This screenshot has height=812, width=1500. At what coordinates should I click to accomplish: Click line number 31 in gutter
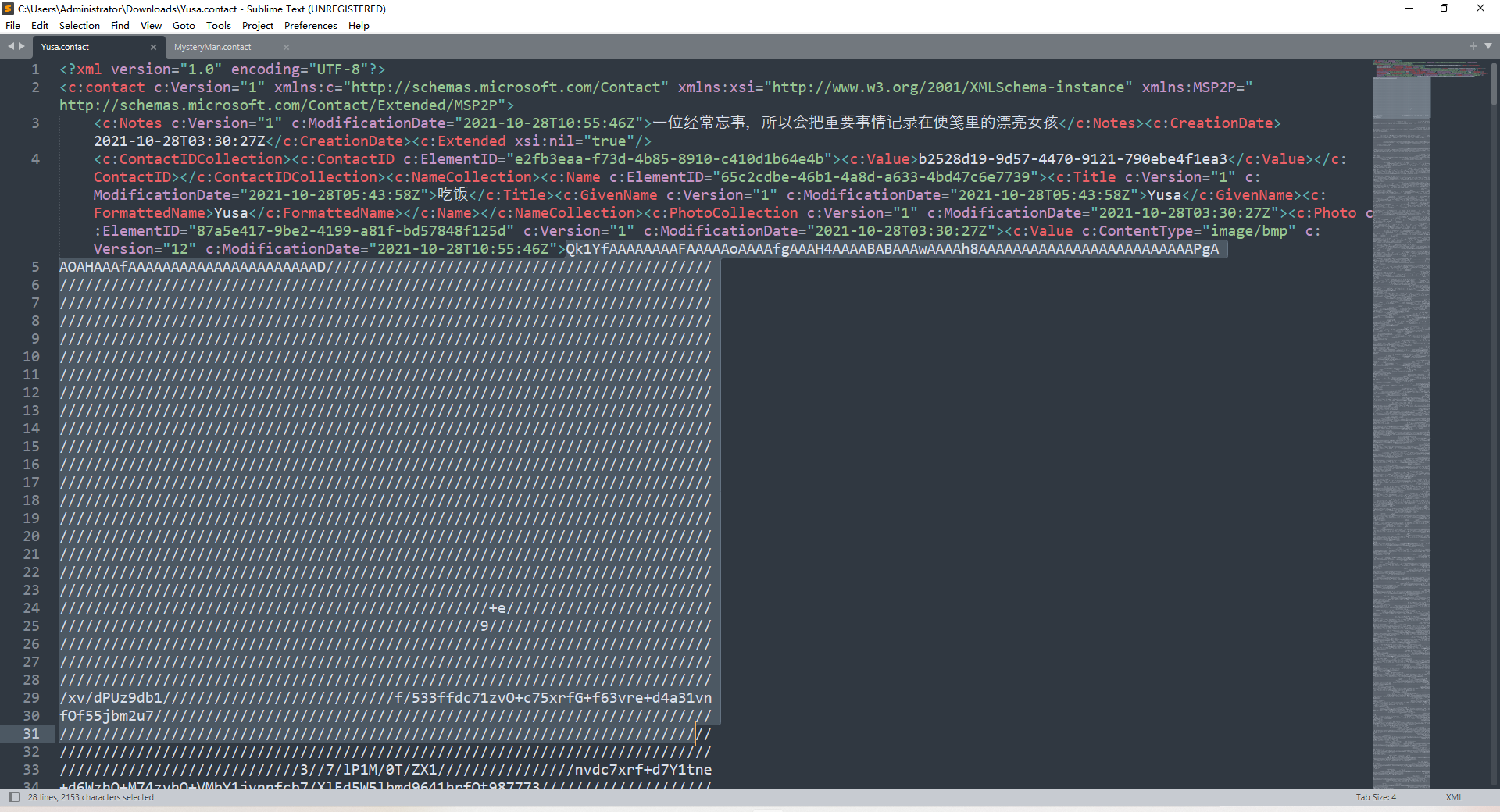[31, 734]
